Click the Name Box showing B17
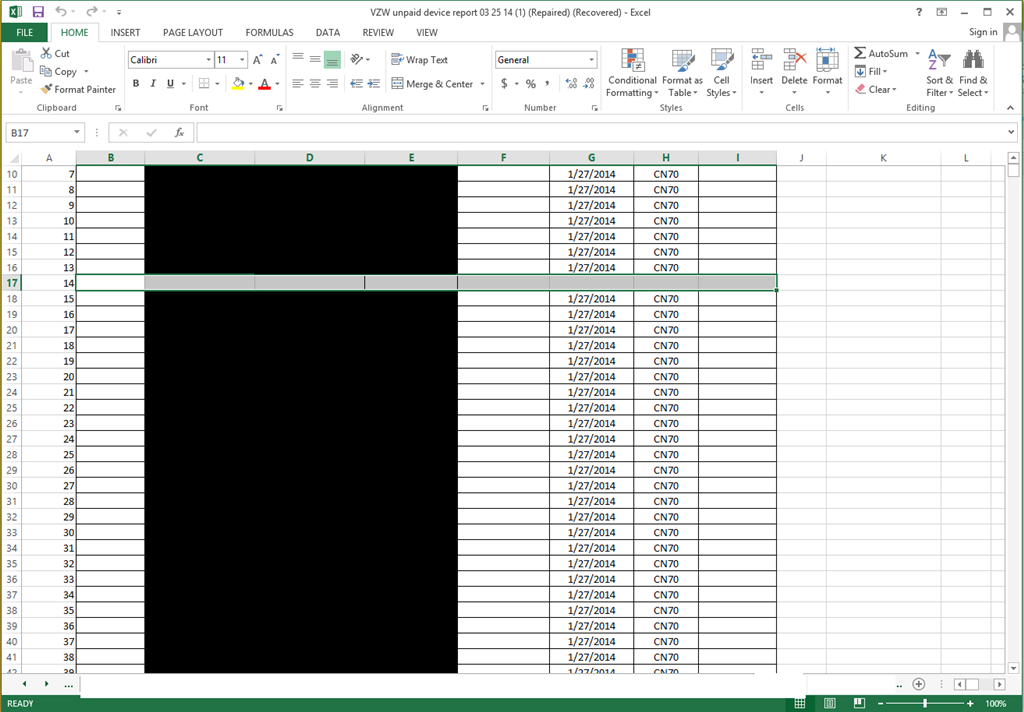 click(44, 133)
